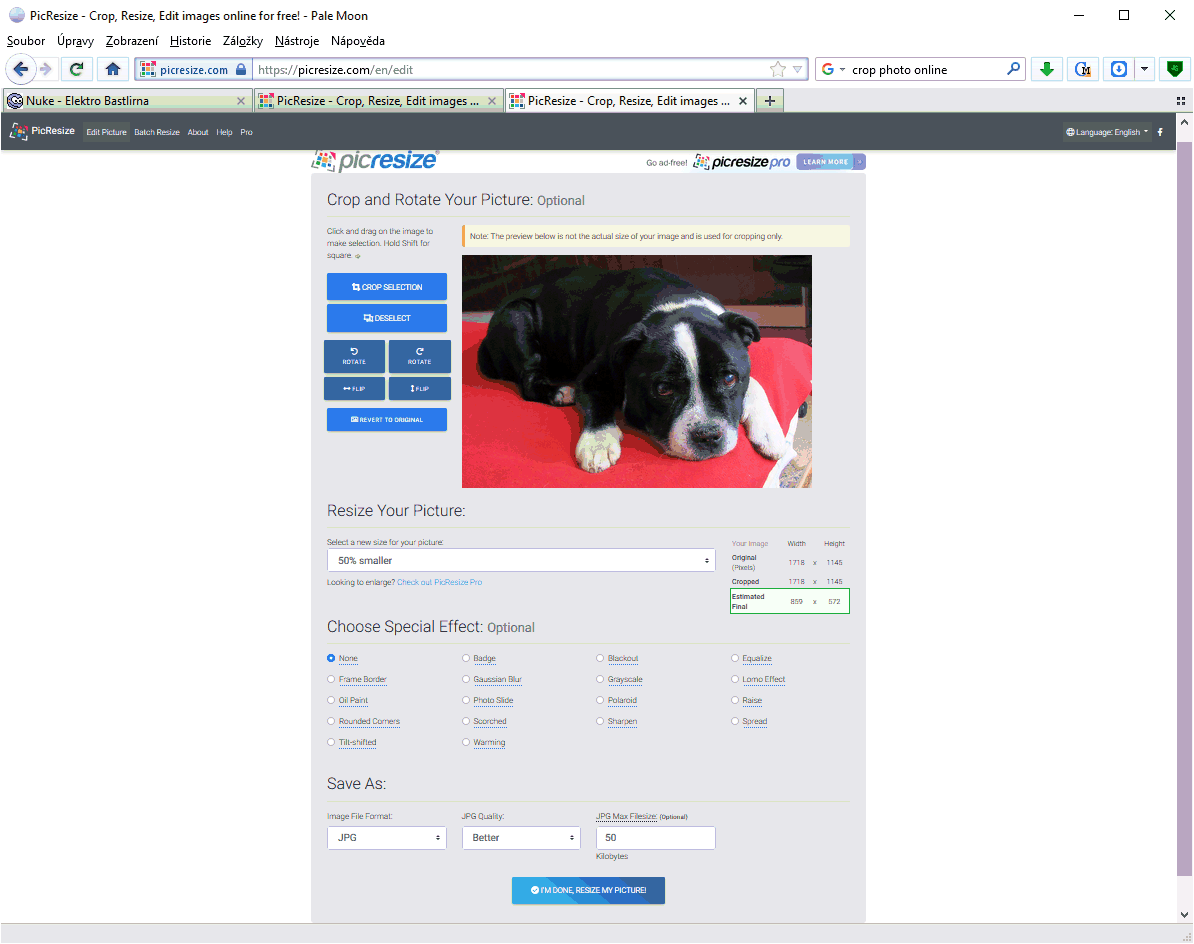
Task: Expand the Image File Format JPG dropdown
Action: pos(386,838)
